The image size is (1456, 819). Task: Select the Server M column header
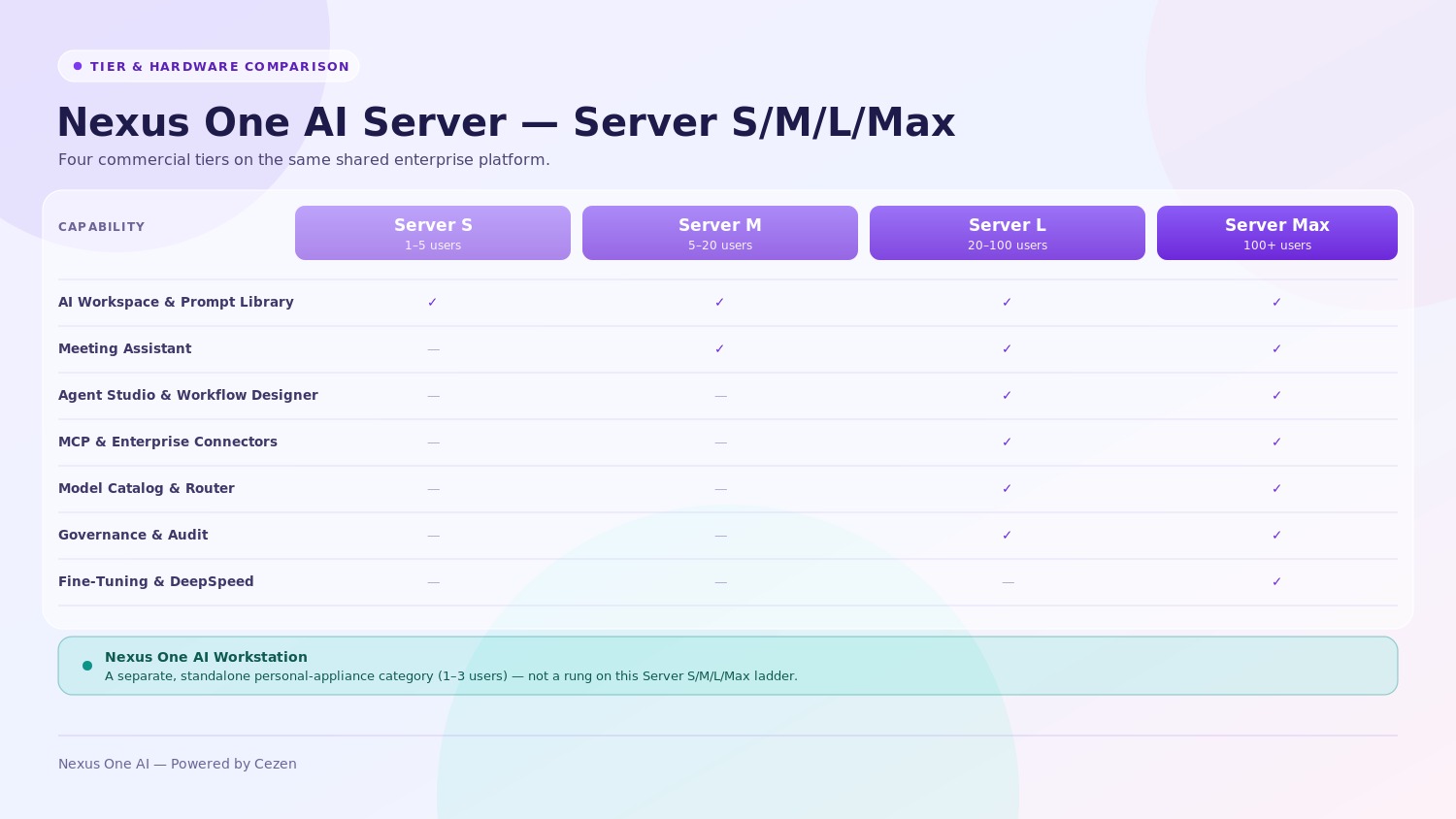[x=720, y=233]
